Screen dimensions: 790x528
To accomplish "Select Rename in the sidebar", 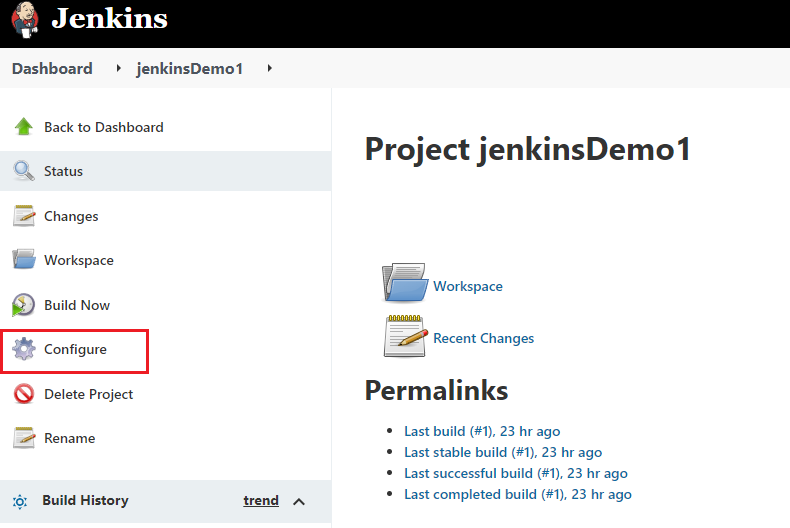I will [x=70, y=438].
